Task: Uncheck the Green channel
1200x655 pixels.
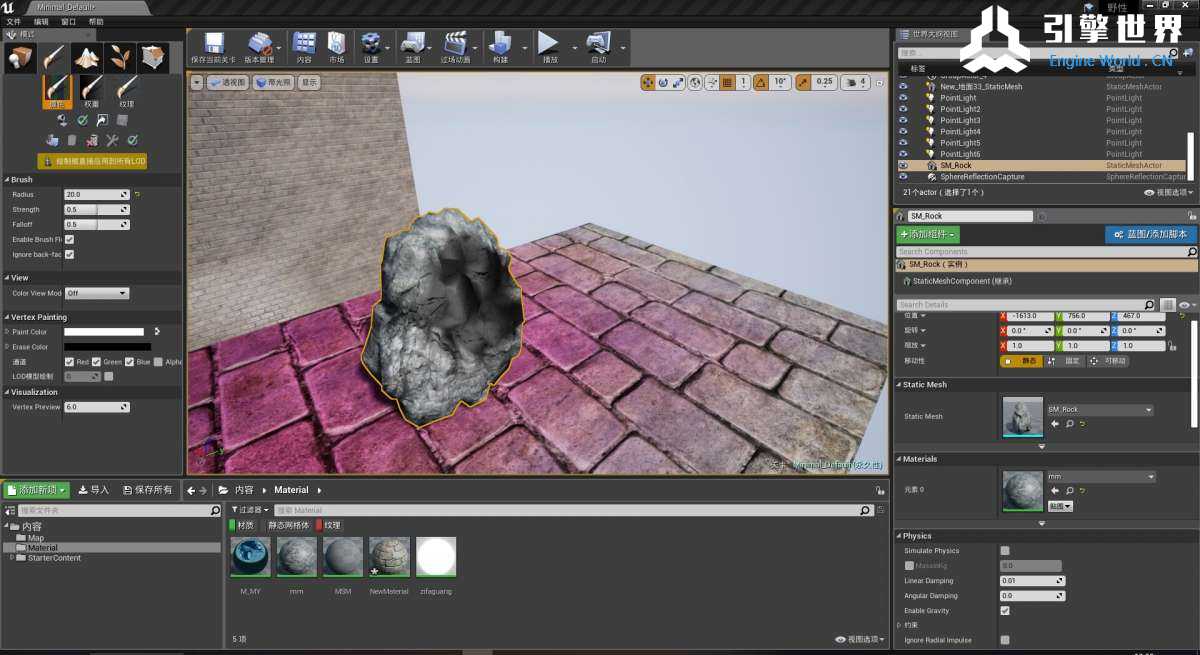Action: (x=97, y=362)
